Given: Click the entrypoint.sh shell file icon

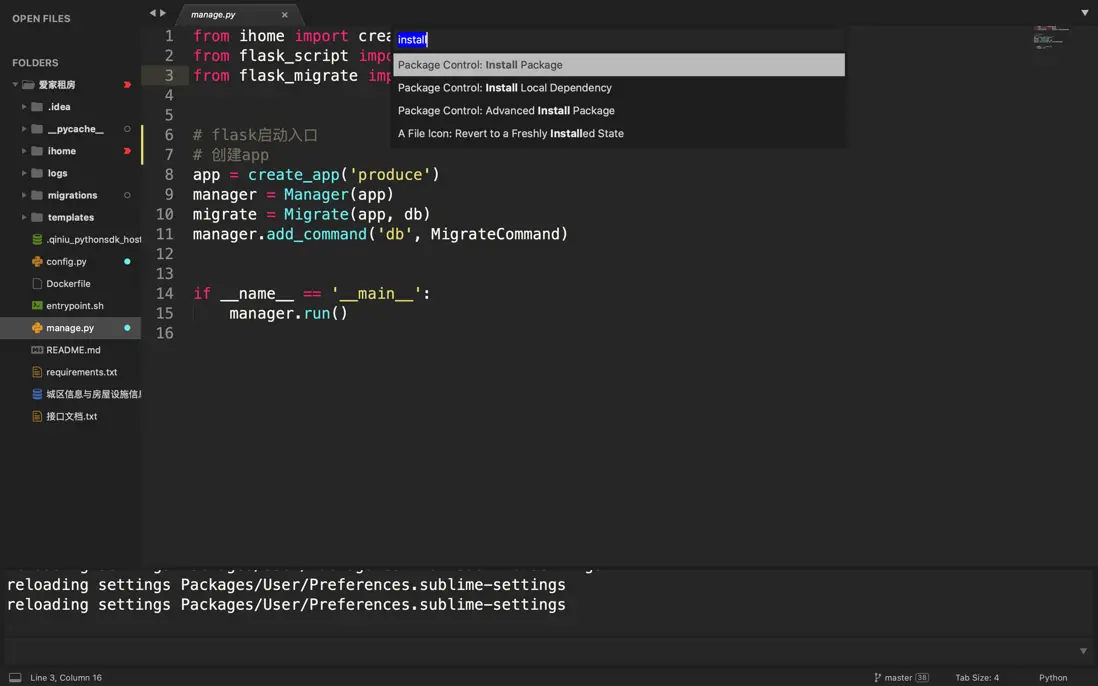Looking at the screenshot, I should point(37,305).
